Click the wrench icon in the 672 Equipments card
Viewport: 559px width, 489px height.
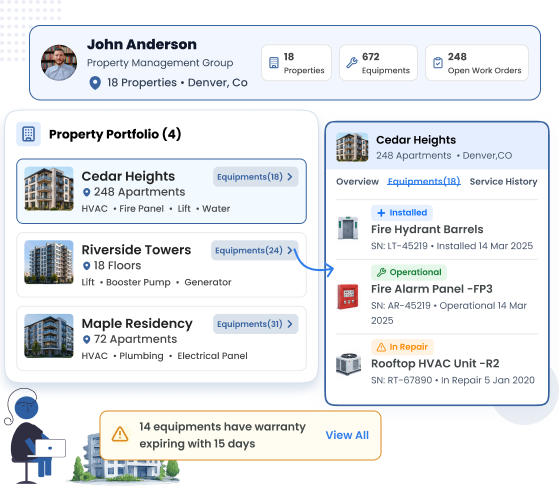coord(352,63)
